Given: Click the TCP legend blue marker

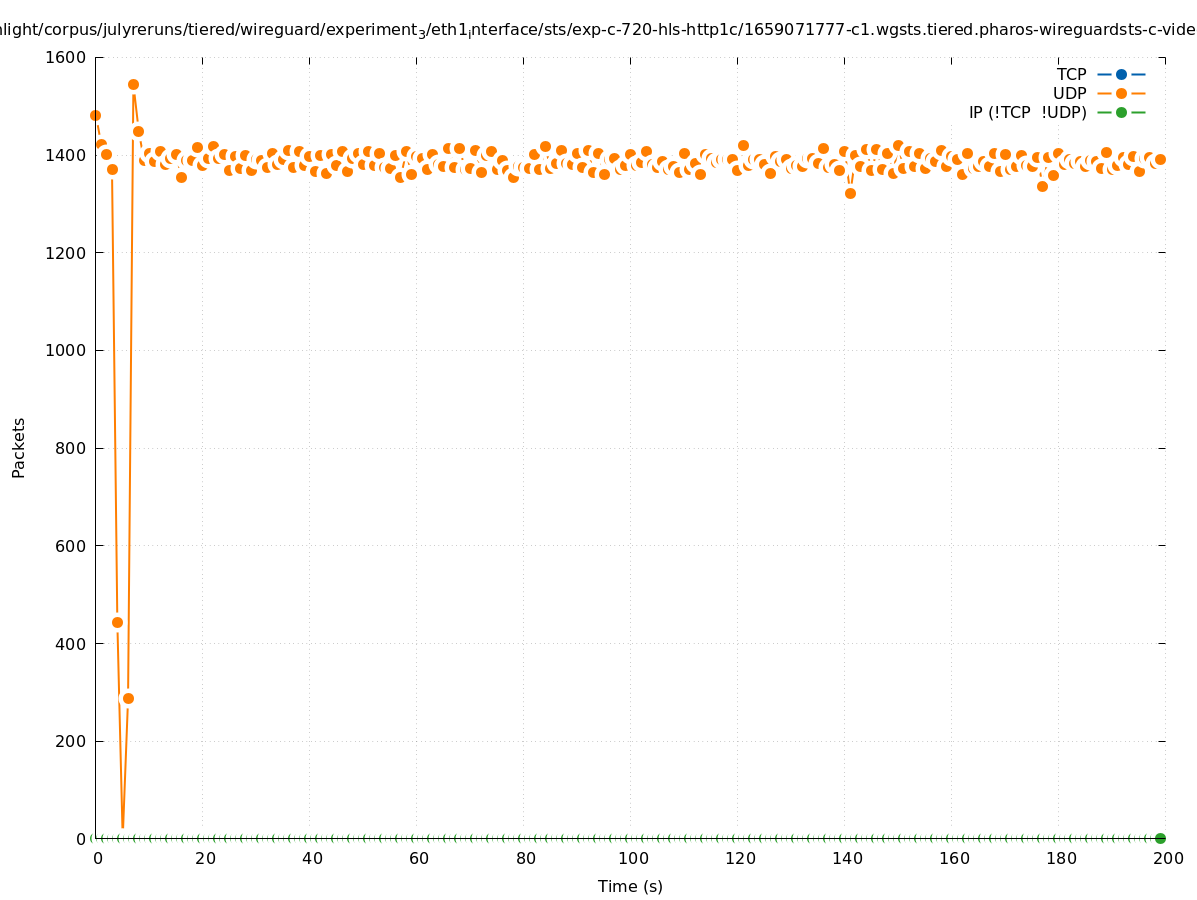Looking at the screenshot, I should (1121, 74).
